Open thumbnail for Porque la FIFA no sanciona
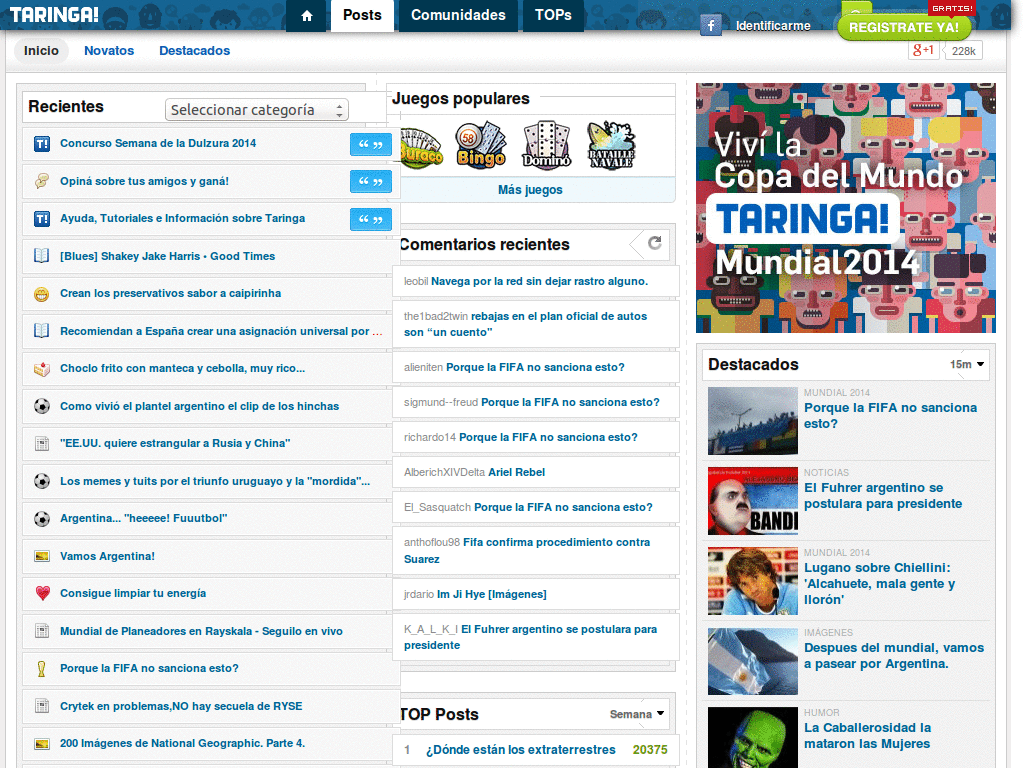 coord(753,421)
